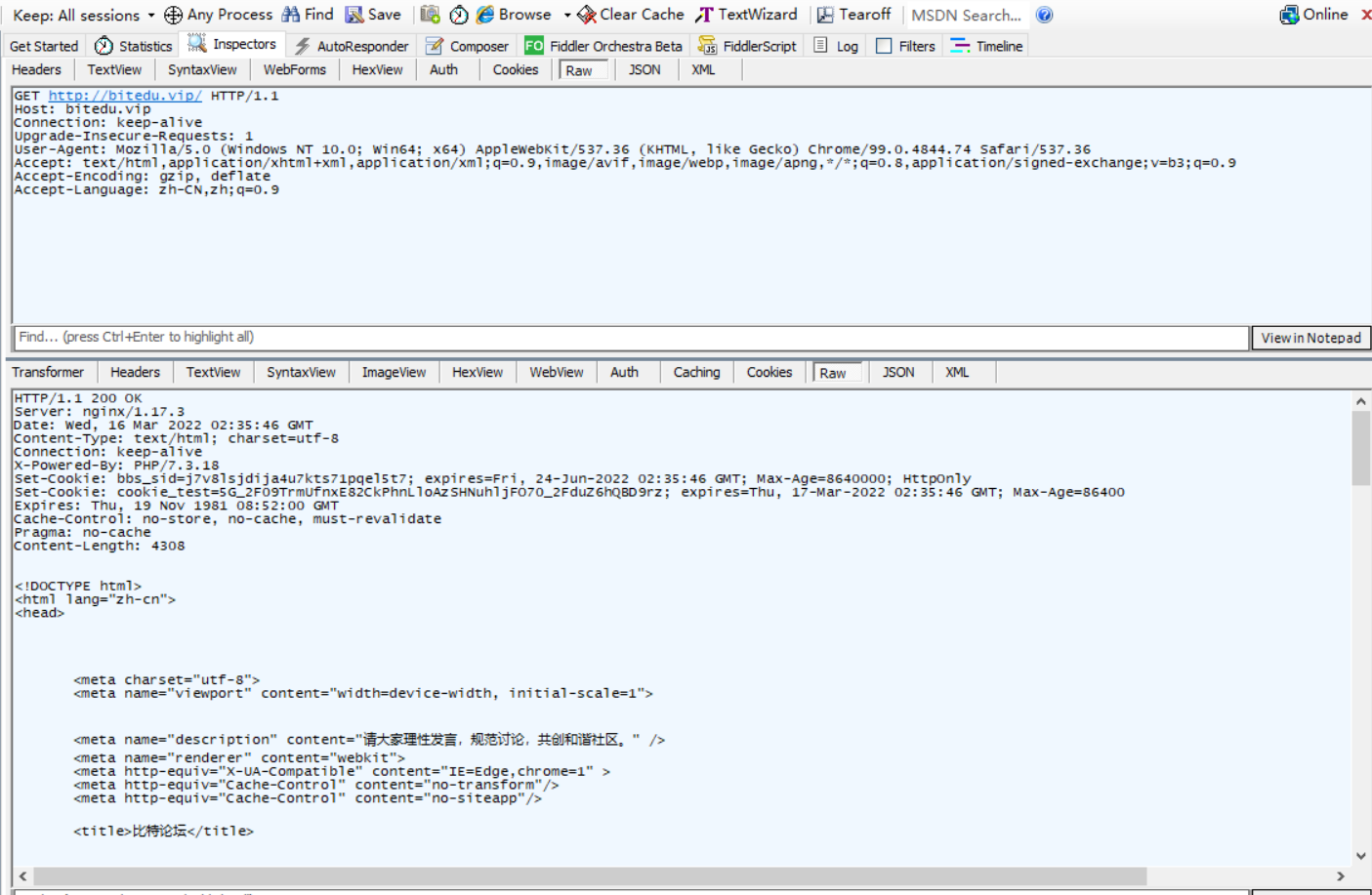Click the Any Process target icon
This screenshot has width=1372, height=895.
coord(173,15)
